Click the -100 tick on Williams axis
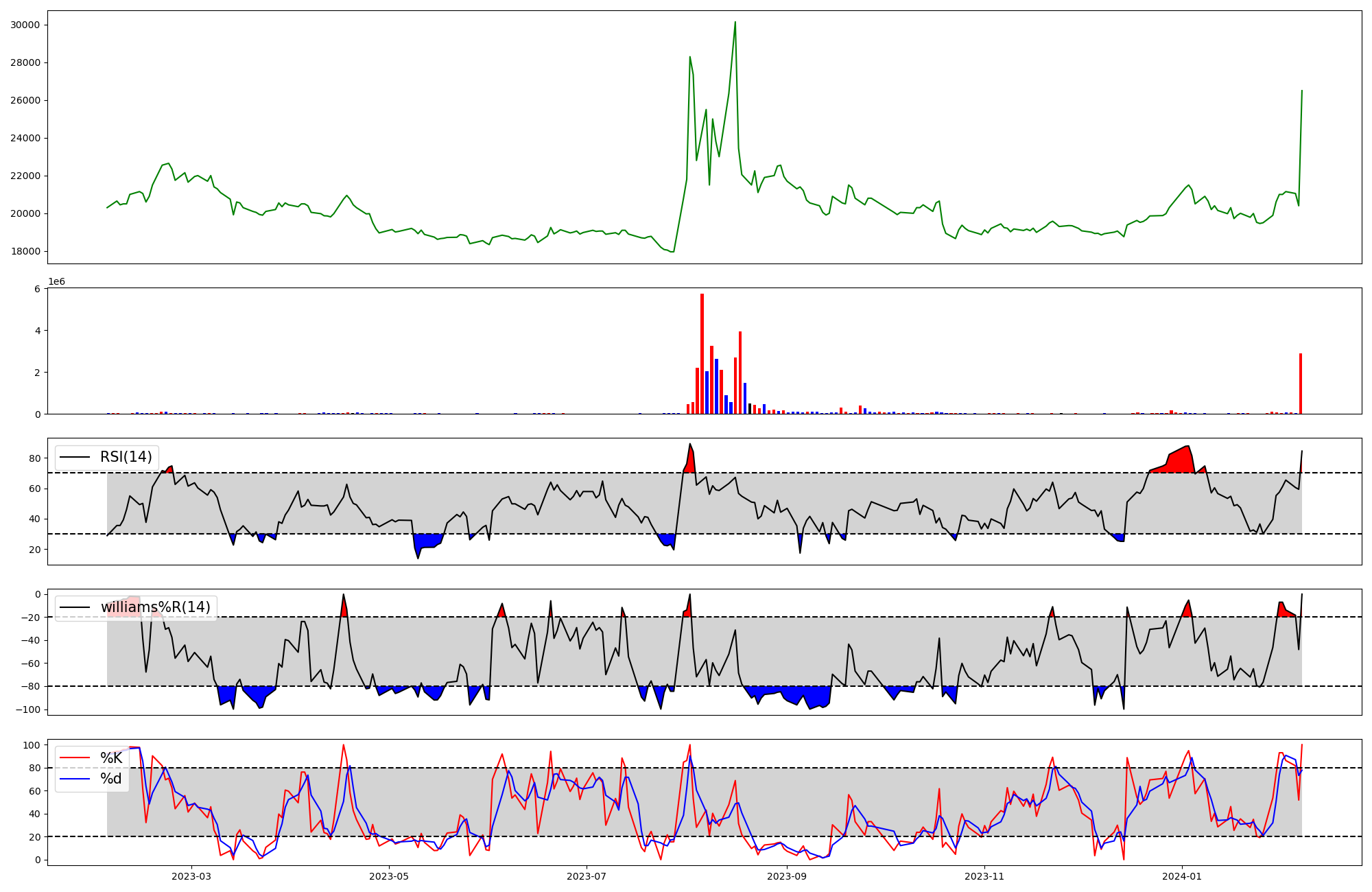Viewport: 1372px width, 892px height. point(28,709)
